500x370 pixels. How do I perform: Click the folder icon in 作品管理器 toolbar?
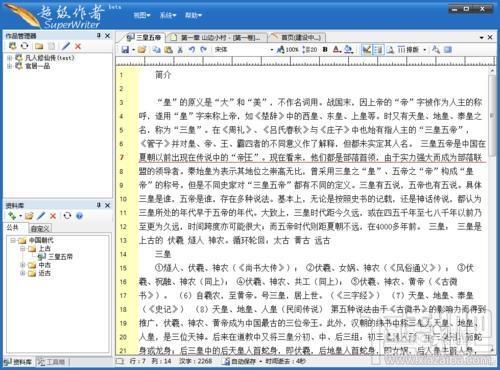click(39, 46)
